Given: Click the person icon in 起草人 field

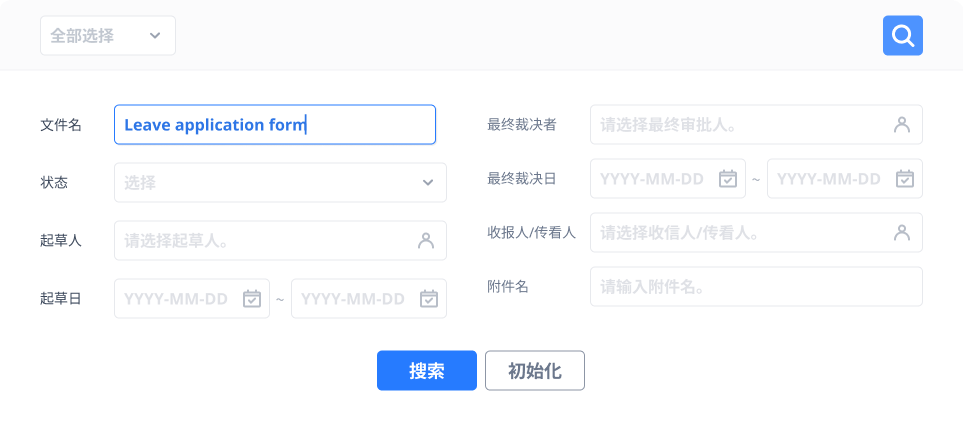Looking at the screenshot, I should (426, 241).
